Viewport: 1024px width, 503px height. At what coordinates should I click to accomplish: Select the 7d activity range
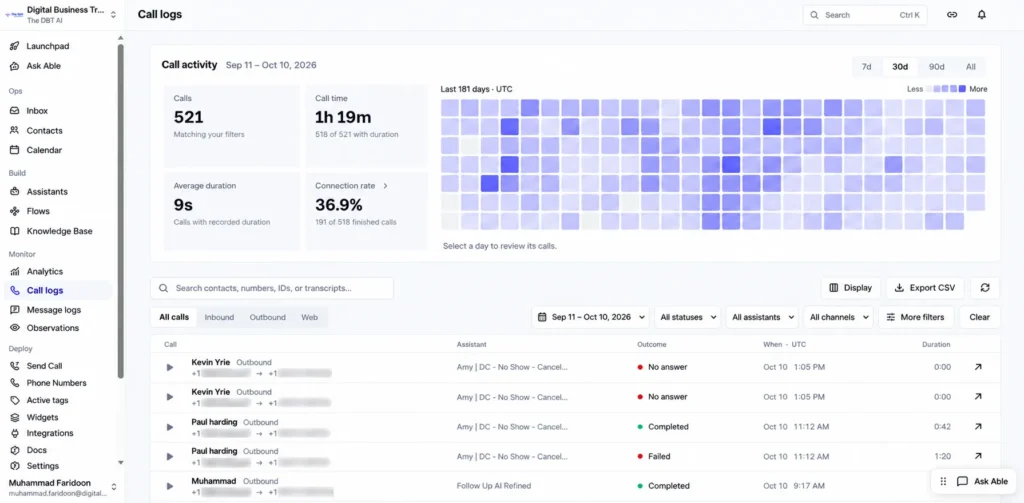click(867, 67)
